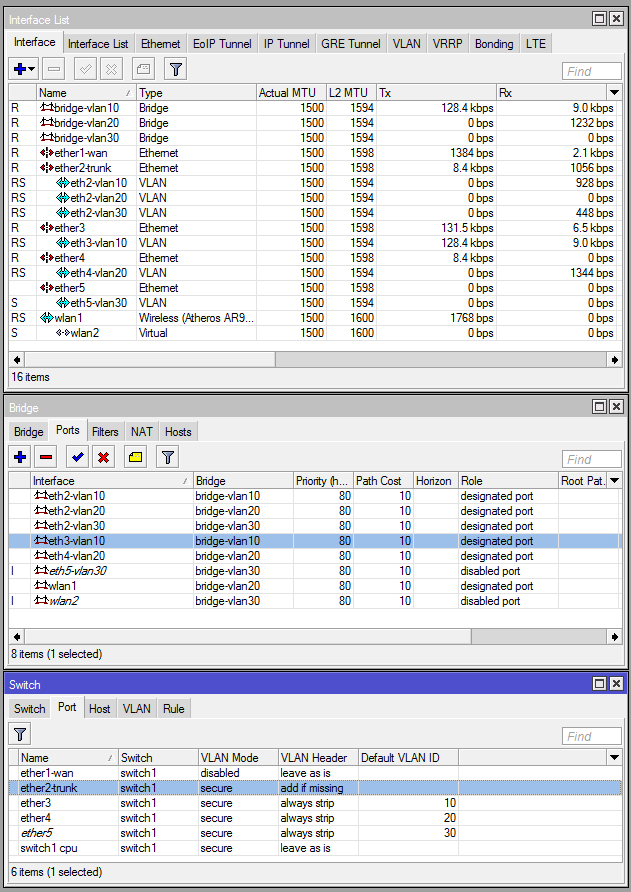631x892 pixels.
Task: Click eth2-vlan10 VLAN icon in Interface List
Action: point(63,183)
